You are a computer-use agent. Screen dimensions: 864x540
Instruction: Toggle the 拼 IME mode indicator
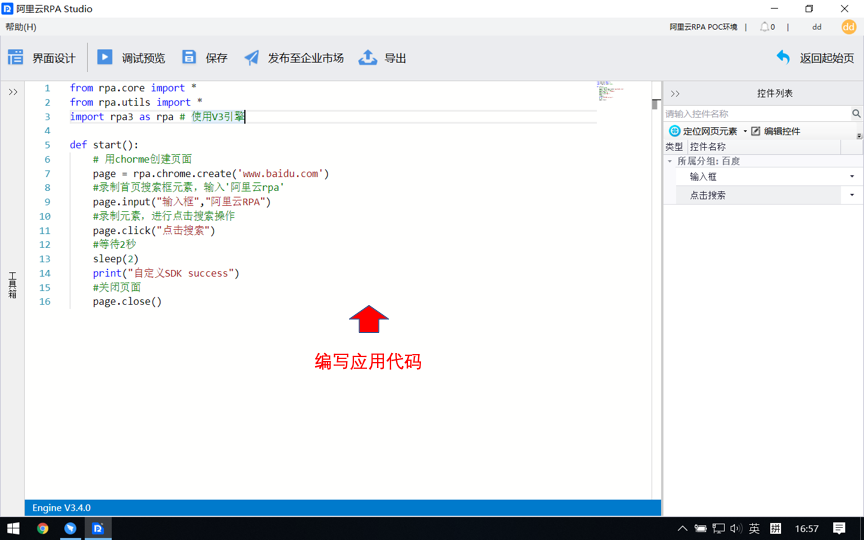tap(775, 528)
